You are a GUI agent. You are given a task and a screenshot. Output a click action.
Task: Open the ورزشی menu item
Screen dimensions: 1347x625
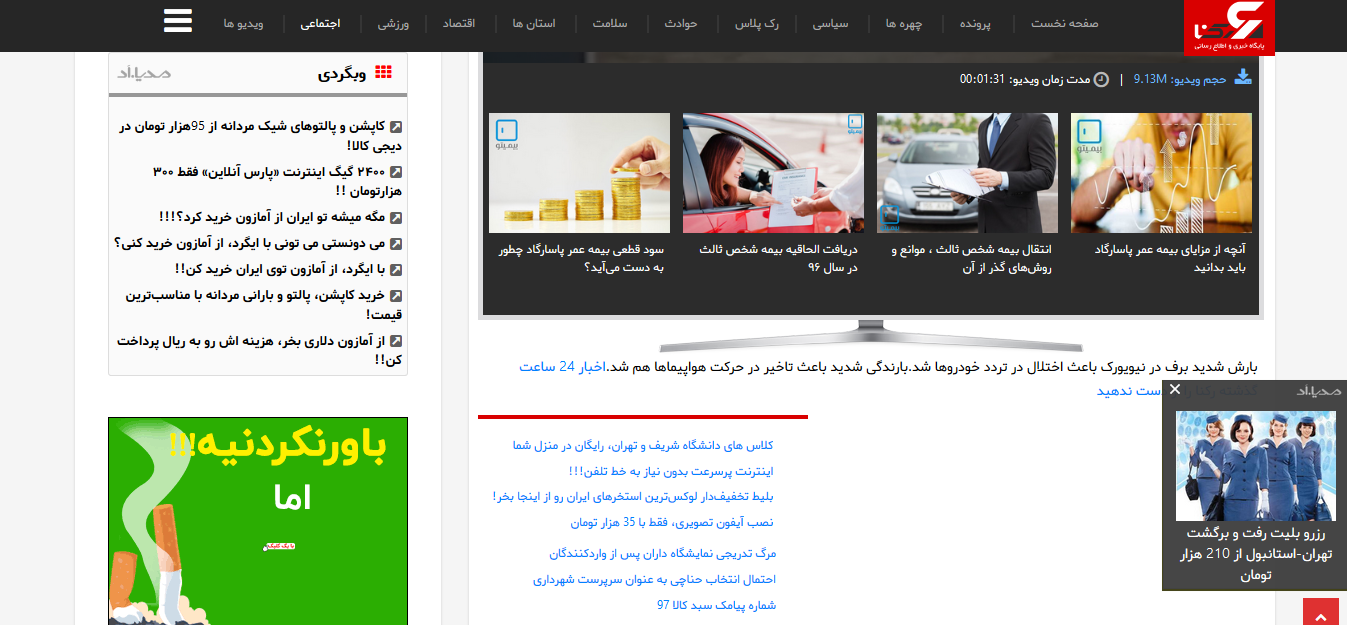393,23
